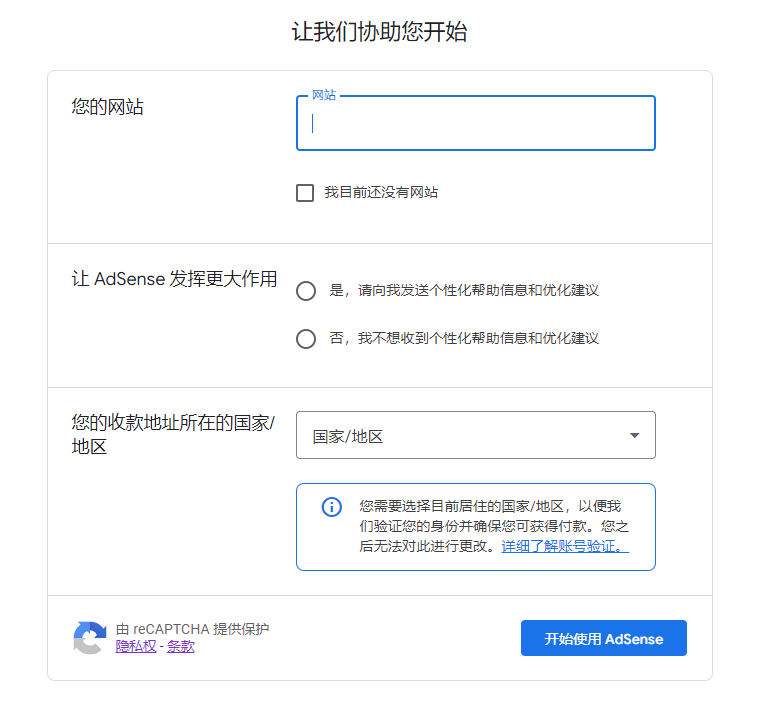Image resolution: width=761 pixels, height=704 pixels.
Task: Click the "您的网站" section title
Action: pyautogui.click(x=108, y=107)
